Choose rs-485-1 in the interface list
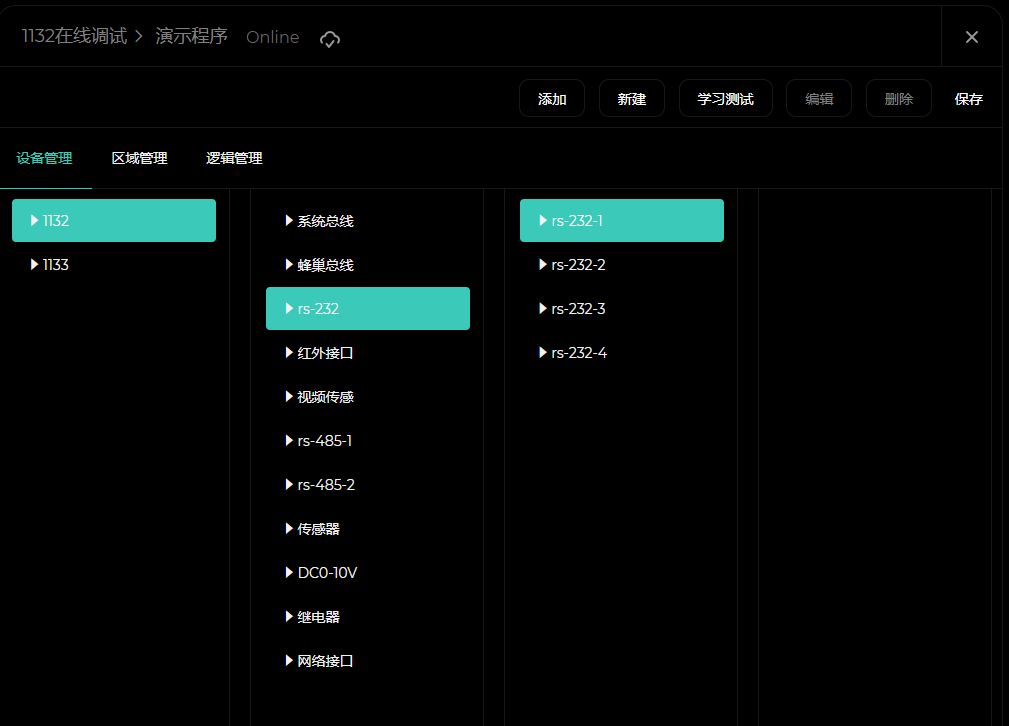 [x=324, y=441]
